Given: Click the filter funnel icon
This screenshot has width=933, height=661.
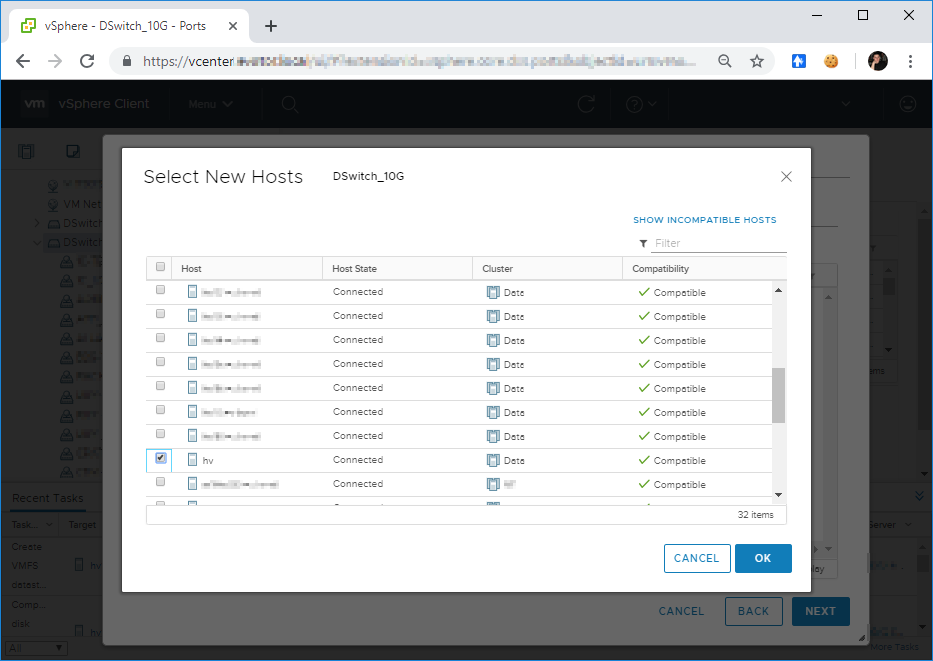Looking at the screenshot, I should click(643, 243).
